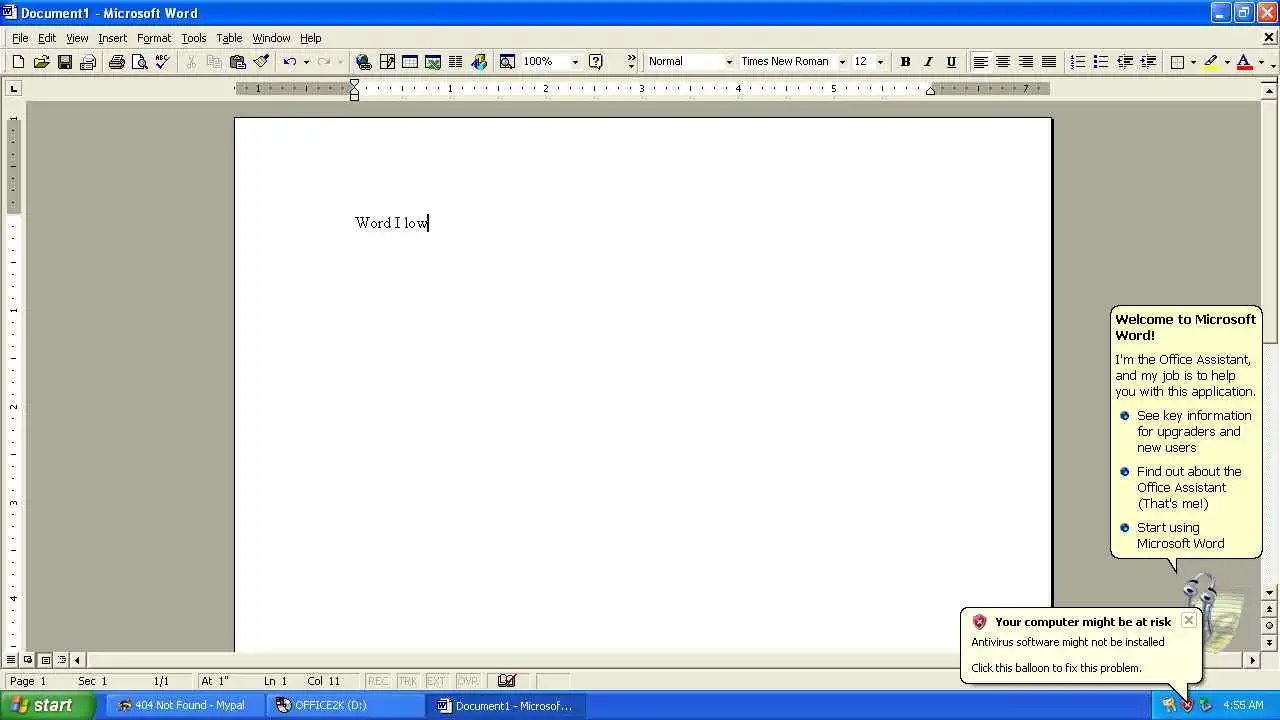
Task: Decrease the paragraph indent
Action: tap(1124, 62)
